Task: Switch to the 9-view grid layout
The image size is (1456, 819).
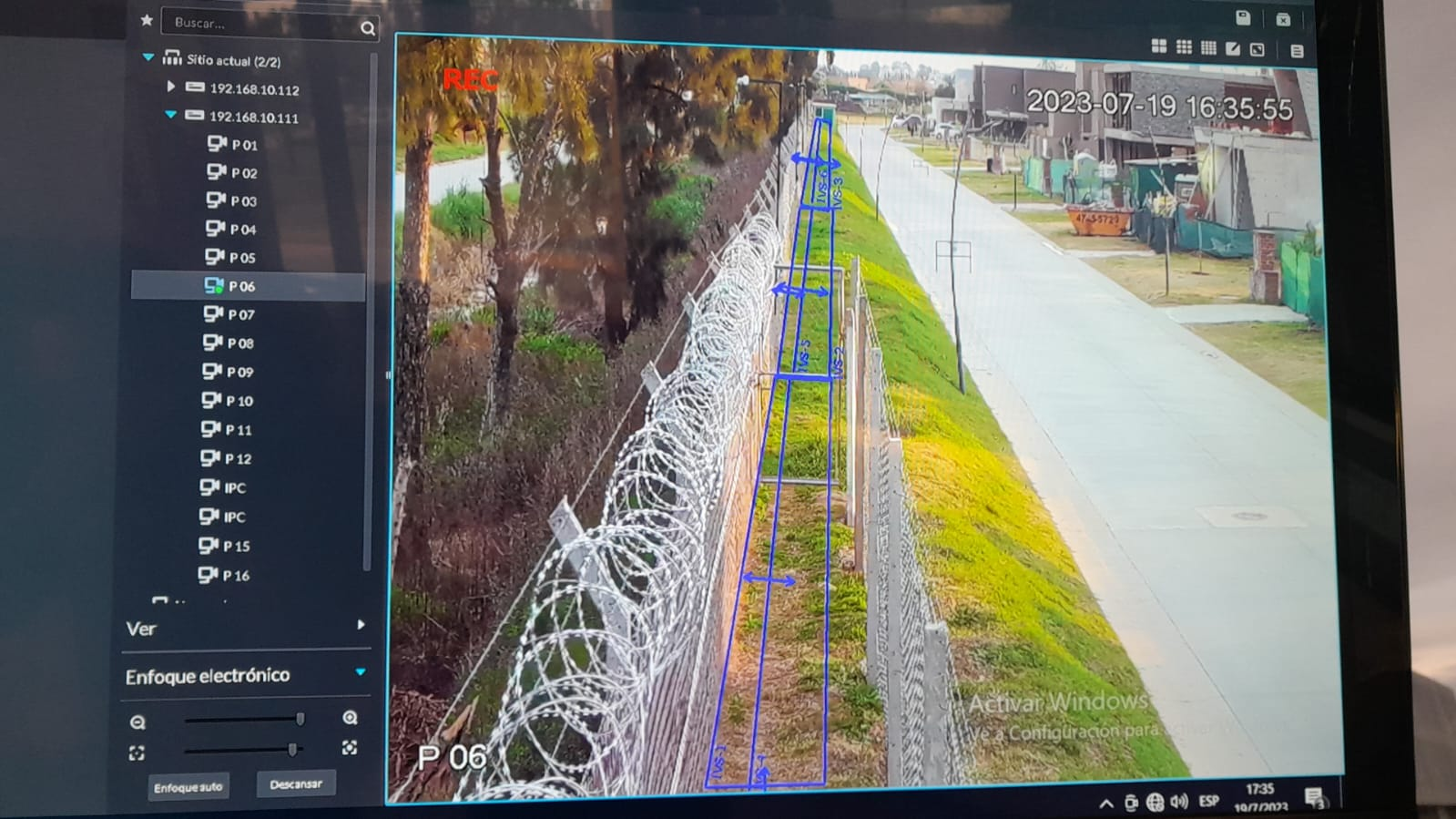Action: click(x=1184, y=47)
